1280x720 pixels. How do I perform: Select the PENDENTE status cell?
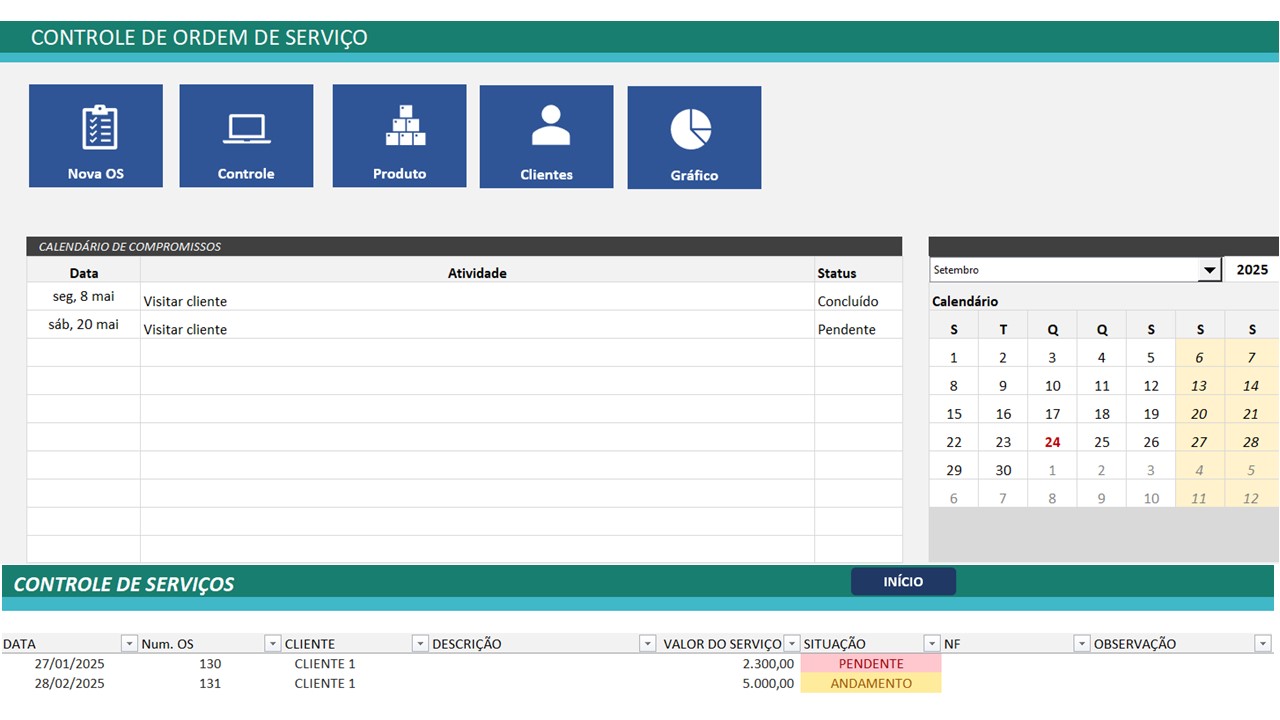pyautogui.click(x=871, y=664)
